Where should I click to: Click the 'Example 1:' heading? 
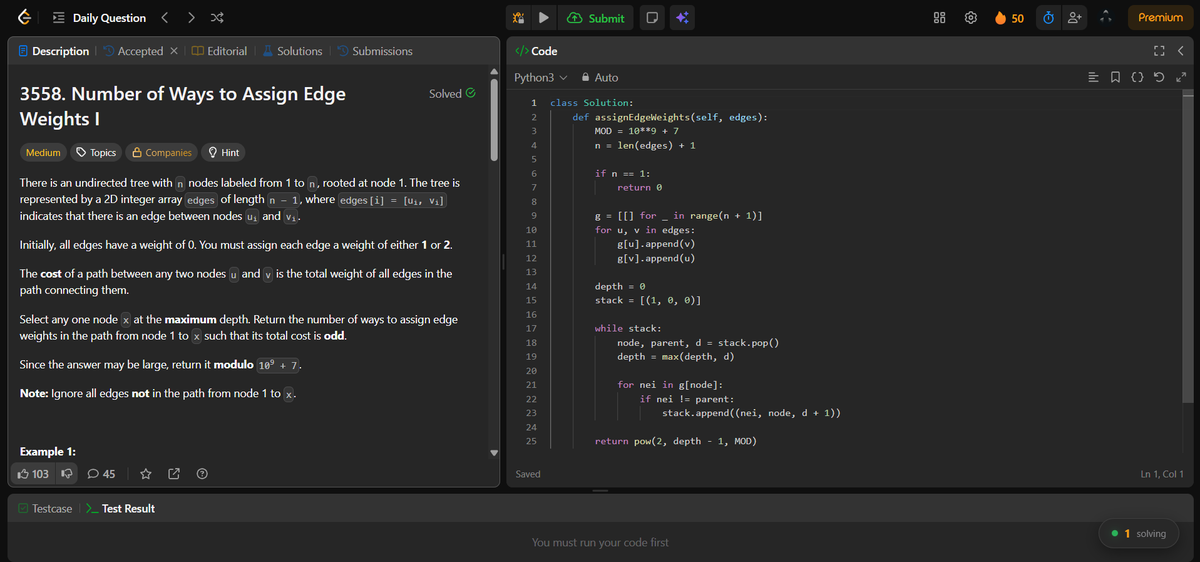click(49, 452)
